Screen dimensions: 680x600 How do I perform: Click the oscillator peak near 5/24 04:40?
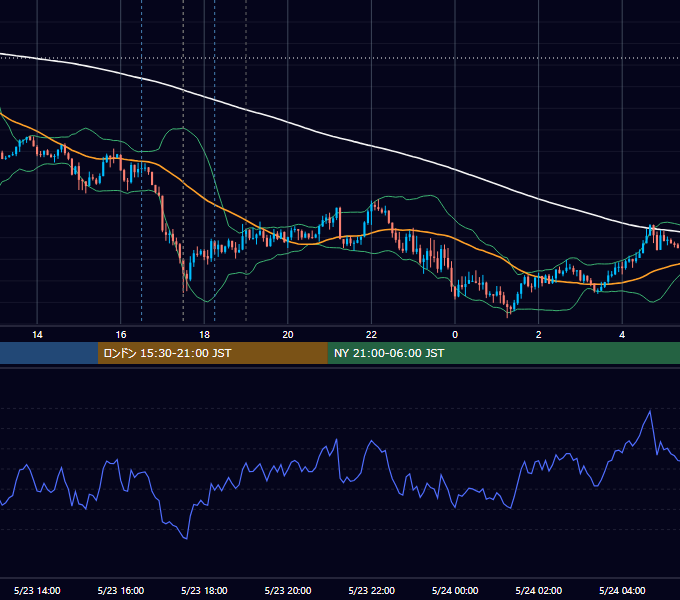tap(650, 411)
